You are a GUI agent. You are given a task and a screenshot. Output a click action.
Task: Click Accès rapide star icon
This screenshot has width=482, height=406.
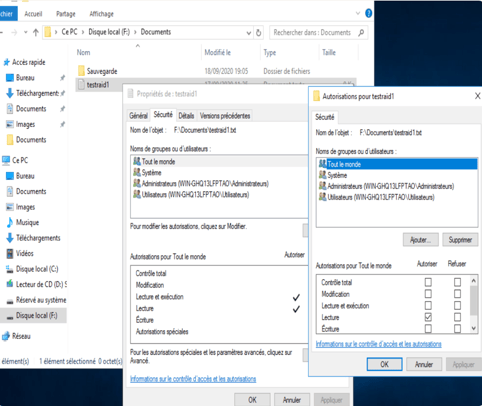coord(6,62)
